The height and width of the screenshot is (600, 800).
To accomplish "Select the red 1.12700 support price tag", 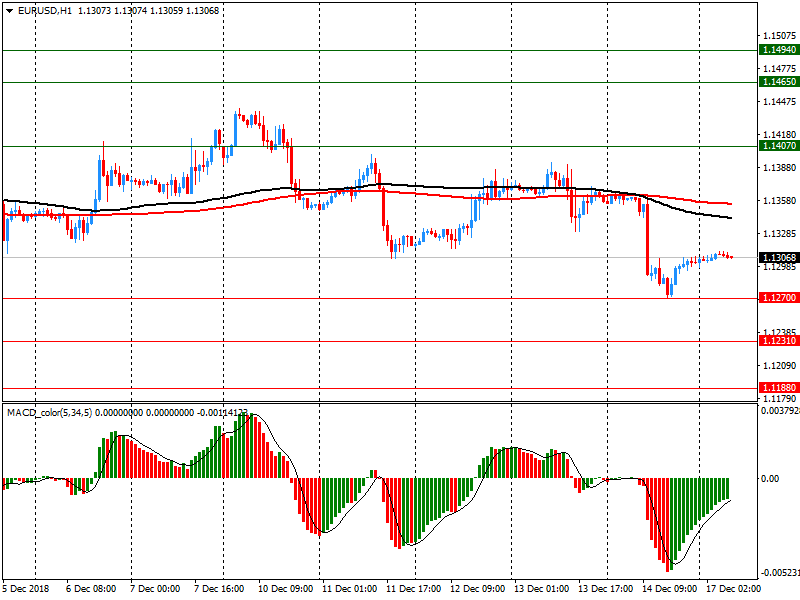I will click(778, 298).
